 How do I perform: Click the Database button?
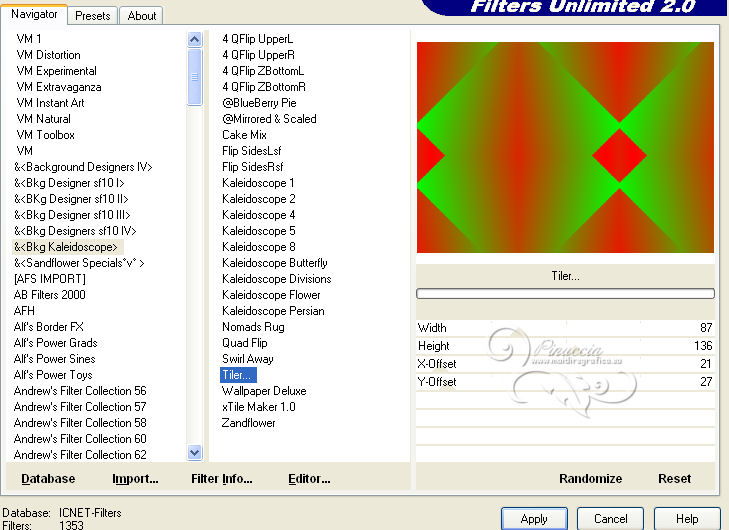point(48,479)
